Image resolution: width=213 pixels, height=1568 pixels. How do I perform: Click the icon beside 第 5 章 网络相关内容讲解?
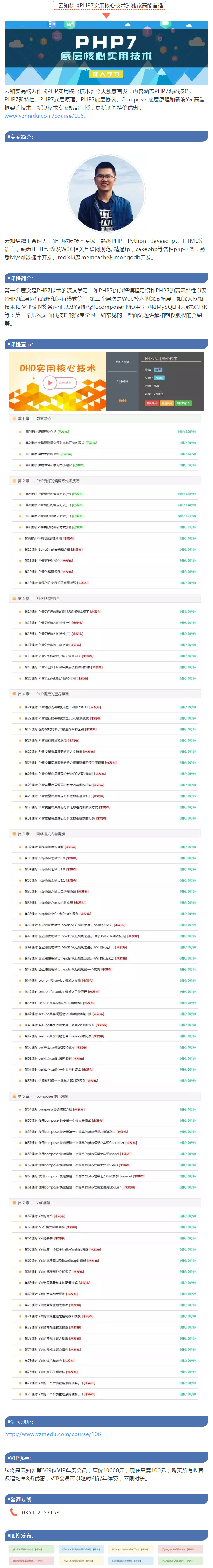coord(14,833)
